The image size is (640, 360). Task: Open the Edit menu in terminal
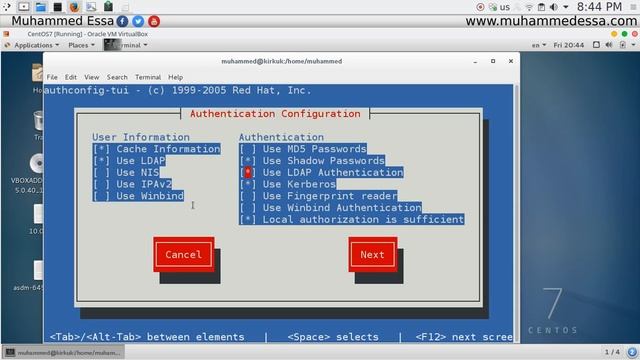click(x=71, y=77)
